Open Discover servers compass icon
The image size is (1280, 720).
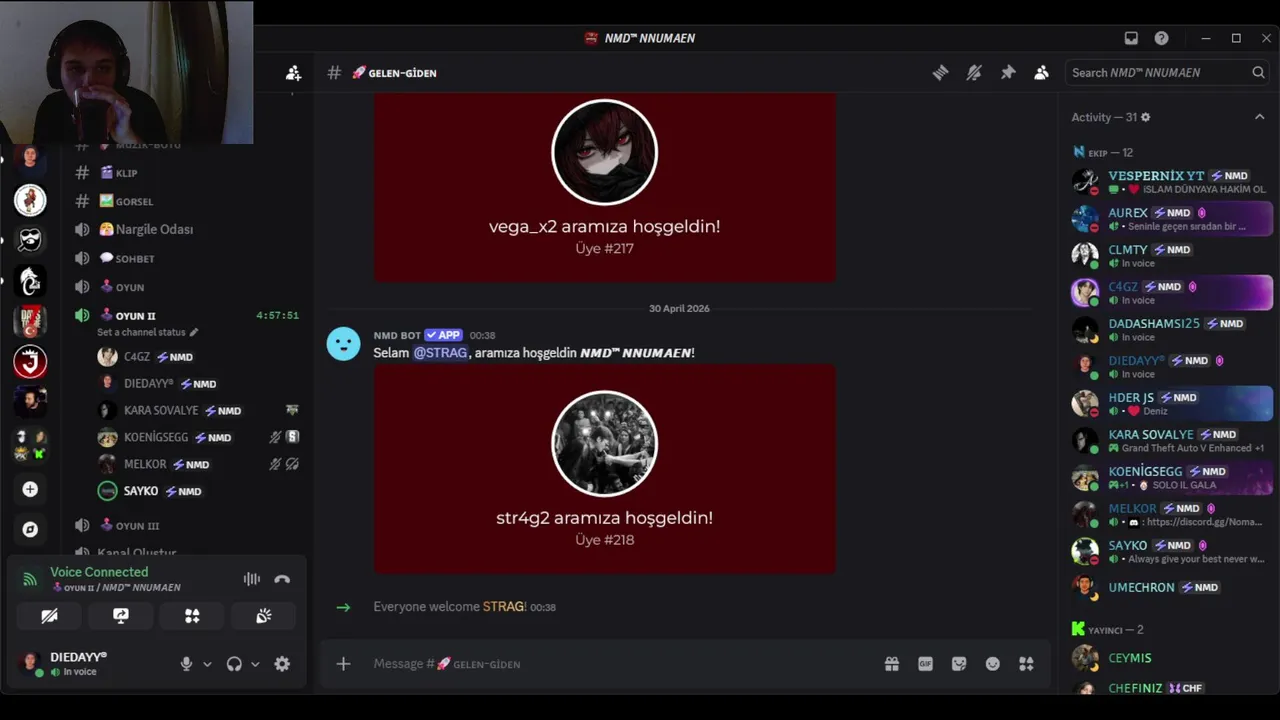[x=30, y=530]
